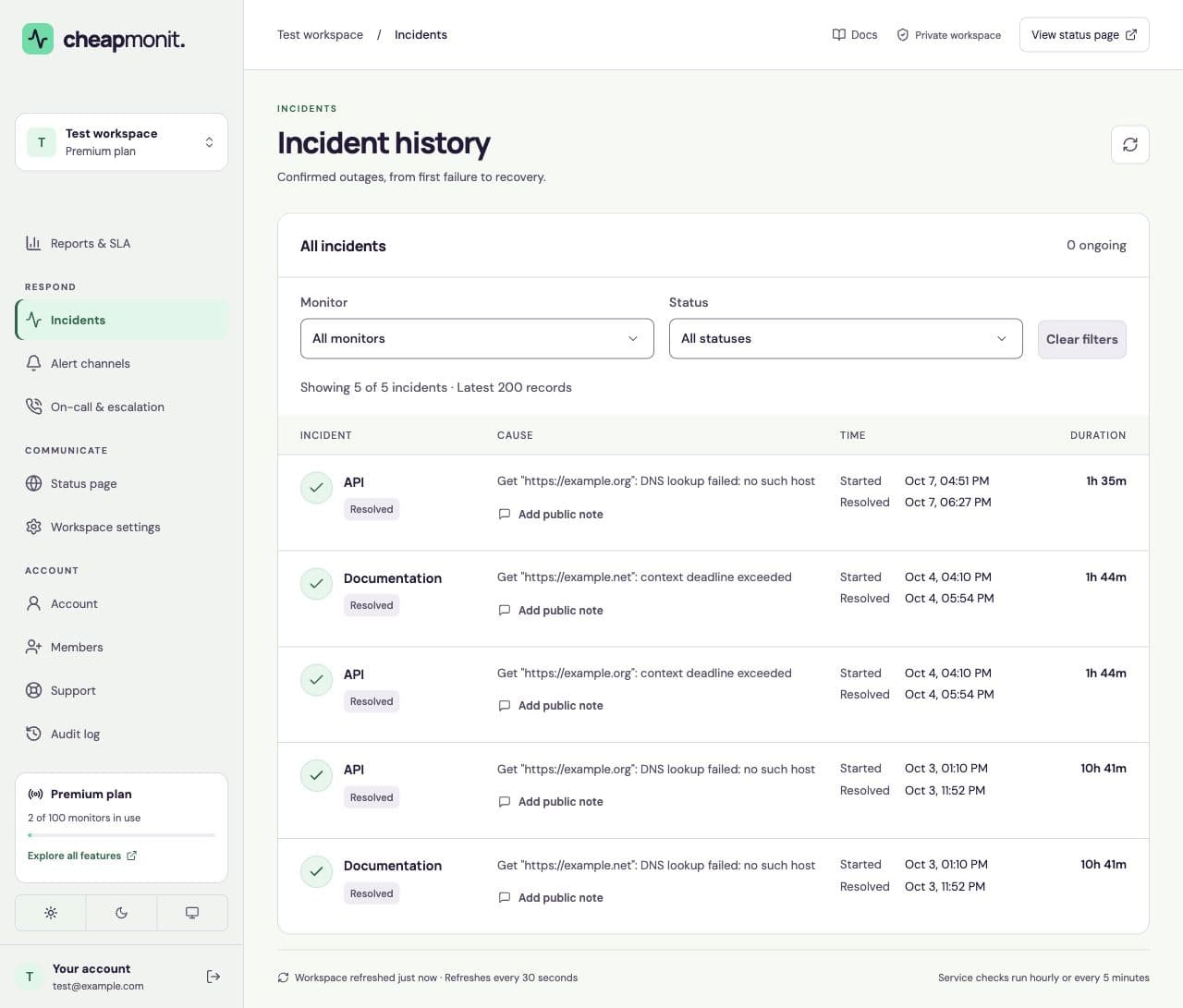Click the Premium plan card title
The width and height of the screenshot is (1183, 1008).
coord(91,794)
